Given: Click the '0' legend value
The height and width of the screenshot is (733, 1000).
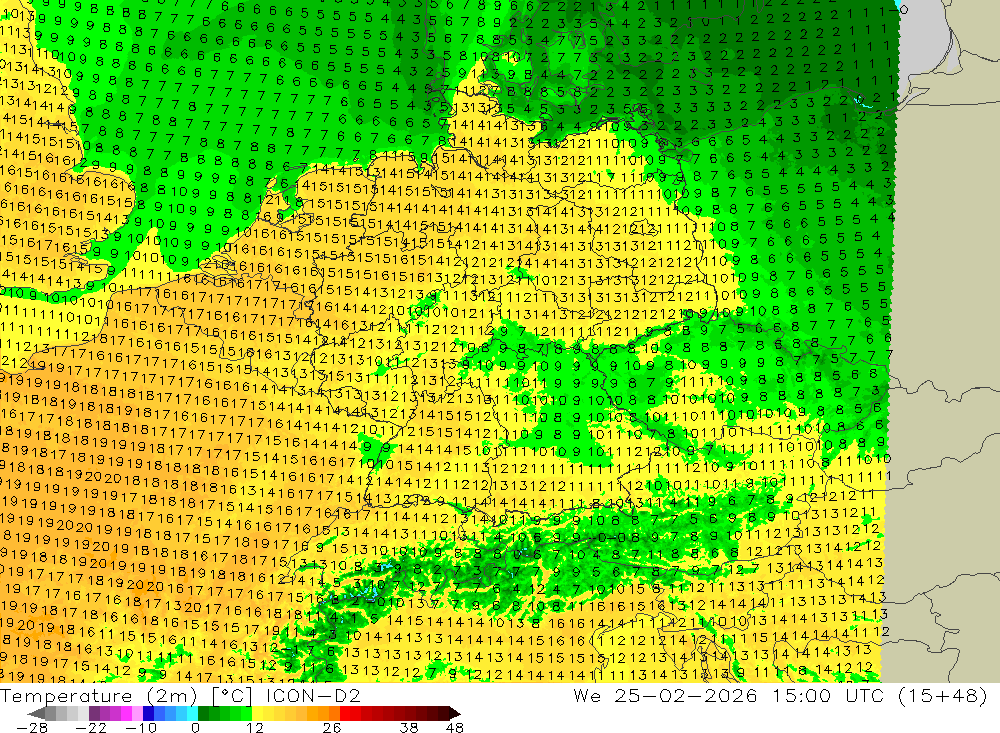Looking at the screenshot, I should (x=196, y=727).
